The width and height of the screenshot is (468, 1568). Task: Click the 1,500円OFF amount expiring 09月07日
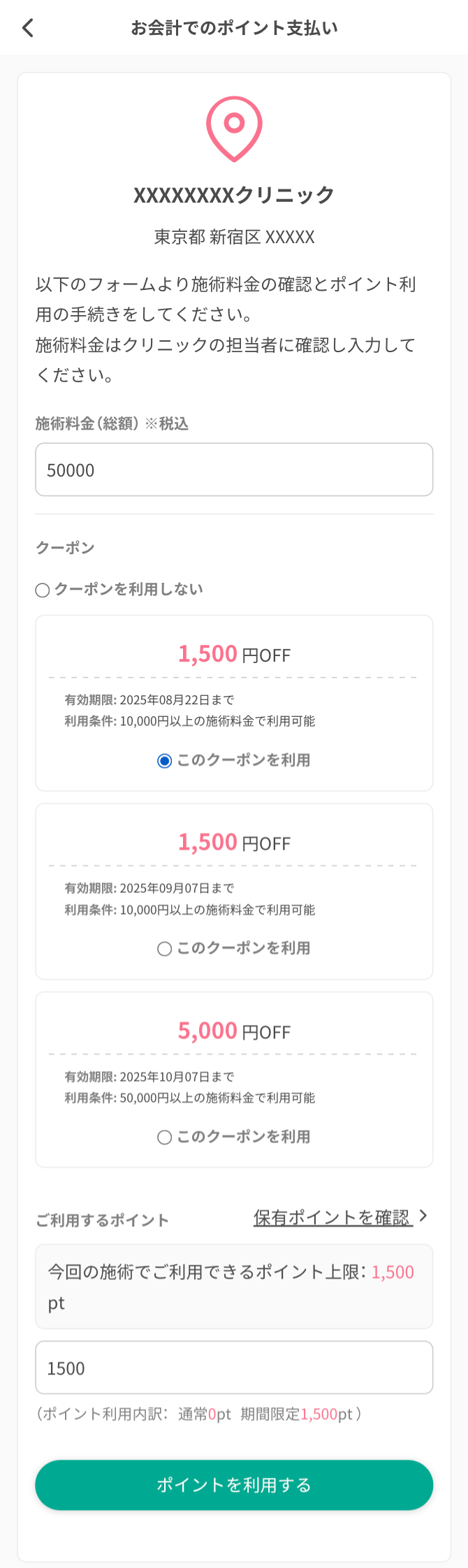(x=234, y=843)
